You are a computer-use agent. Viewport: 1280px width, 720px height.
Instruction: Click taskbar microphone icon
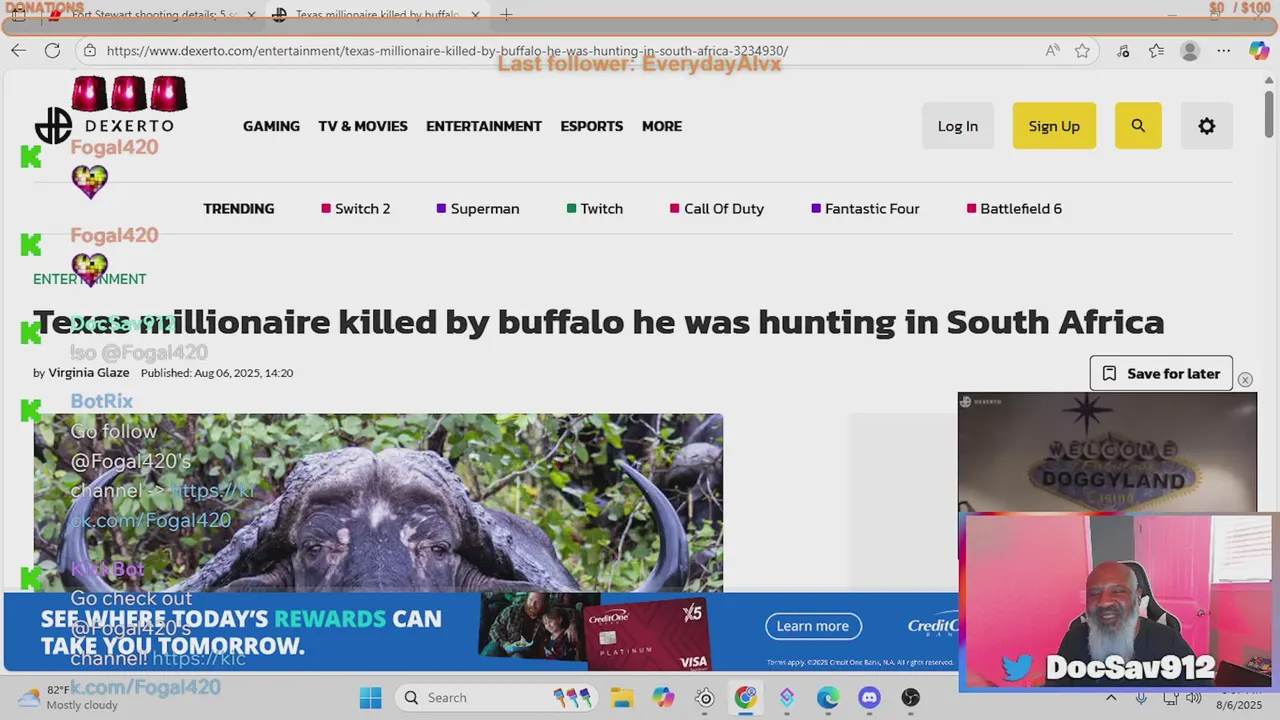1141,698
